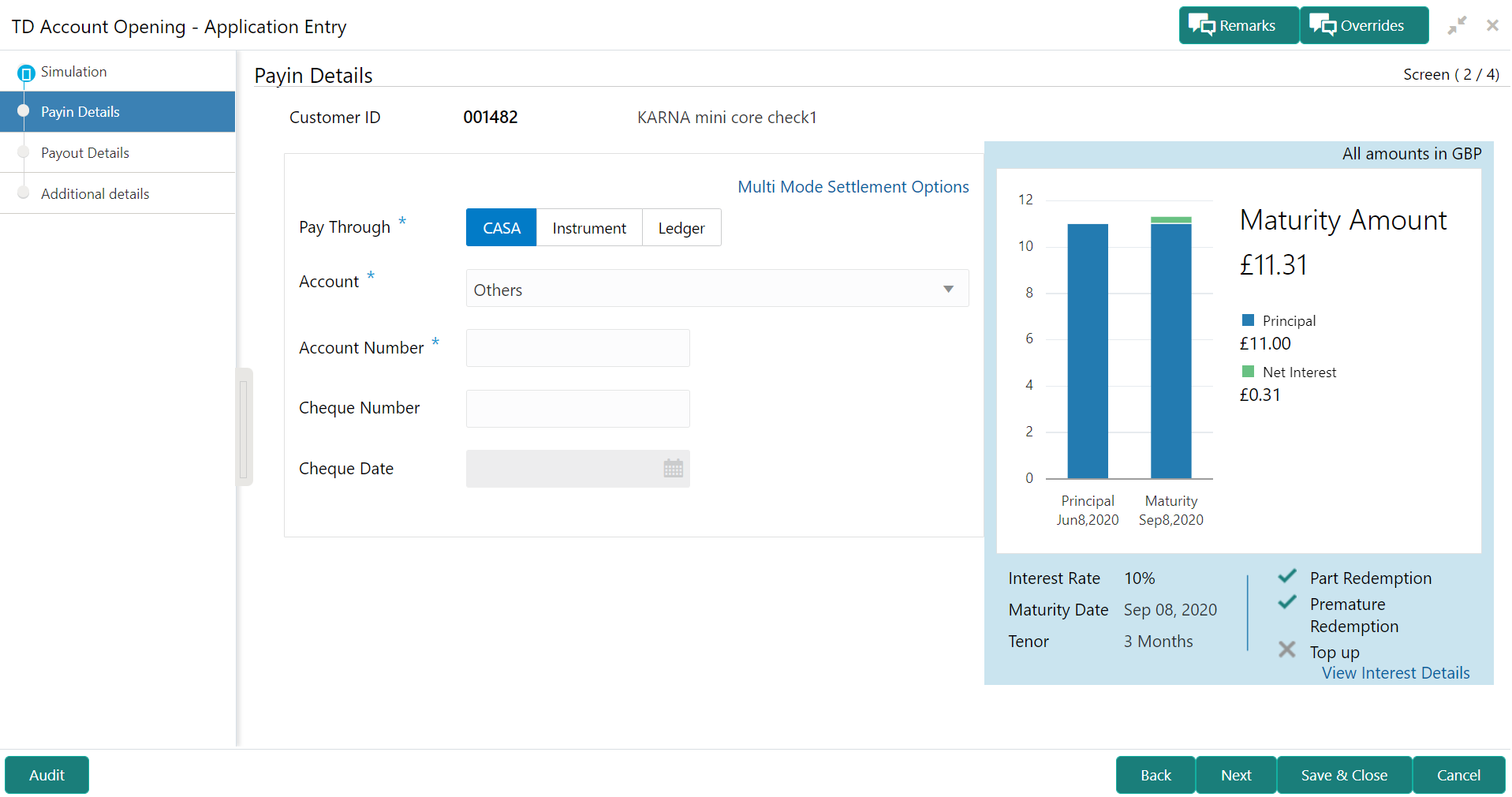The height and width of the screenshot is (797, 1512).
Task: Click the Maturity Date value Sep 08, 2020
Action: 1170,610
